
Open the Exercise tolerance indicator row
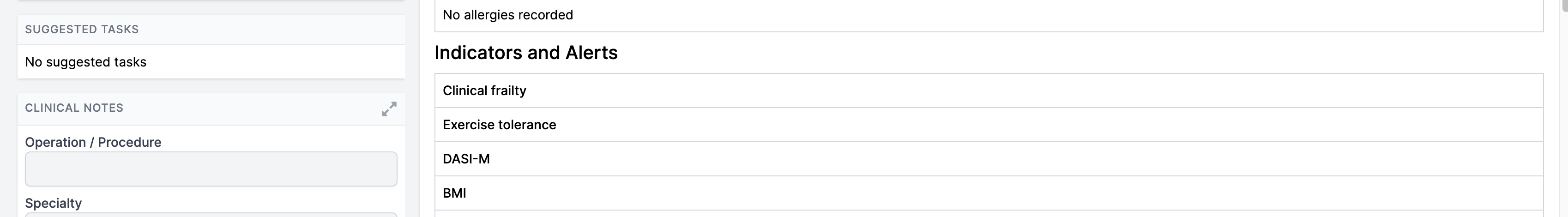pos(989,125)
